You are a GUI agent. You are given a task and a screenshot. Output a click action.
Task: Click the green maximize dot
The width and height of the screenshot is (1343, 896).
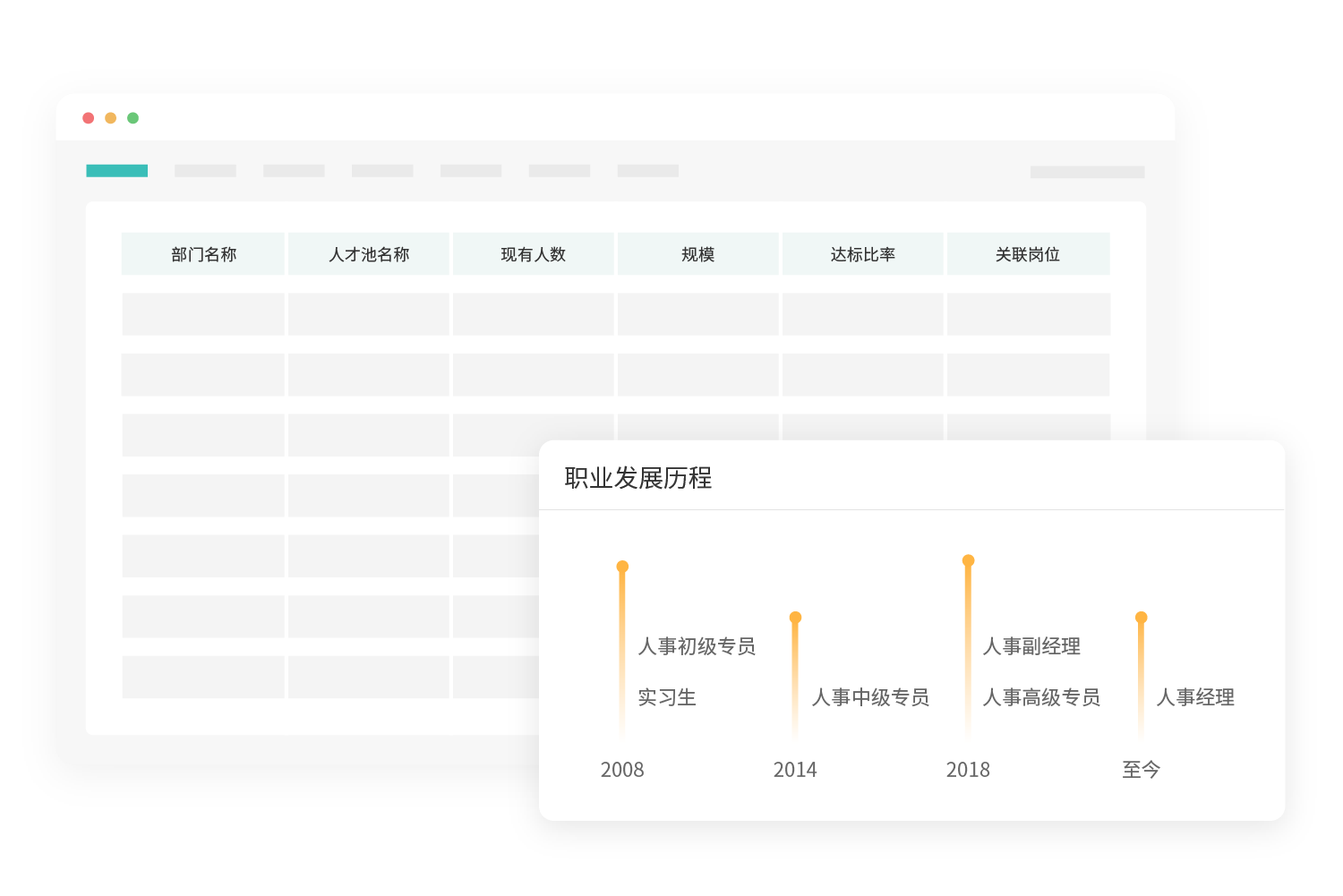click(133, 118)
